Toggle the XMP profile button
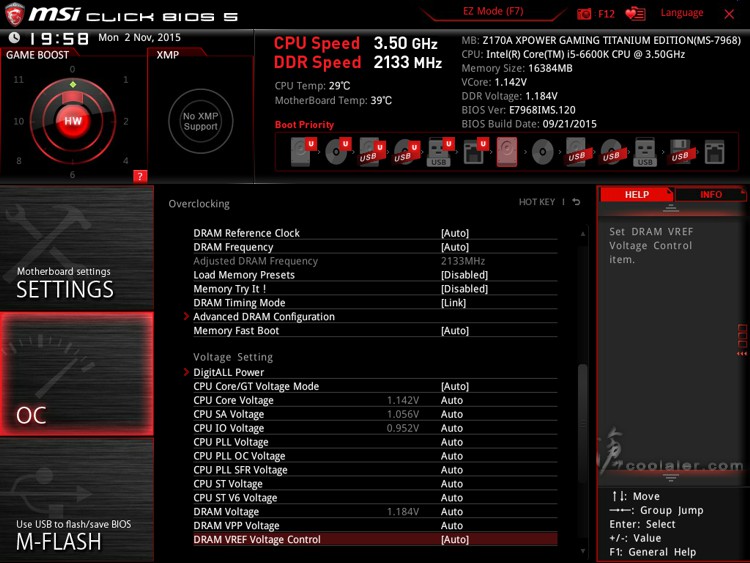This screenshot has width=750, height=563. point(200,121)
